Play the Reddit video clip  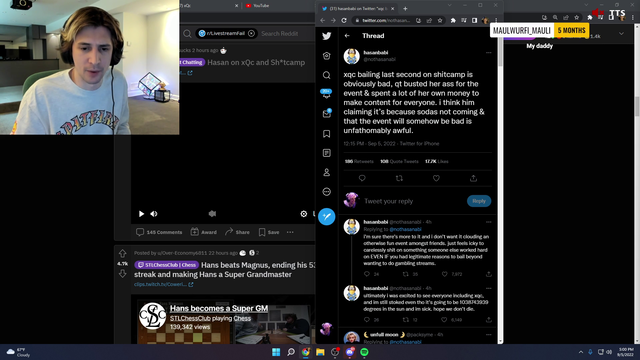tap(141, 213)
